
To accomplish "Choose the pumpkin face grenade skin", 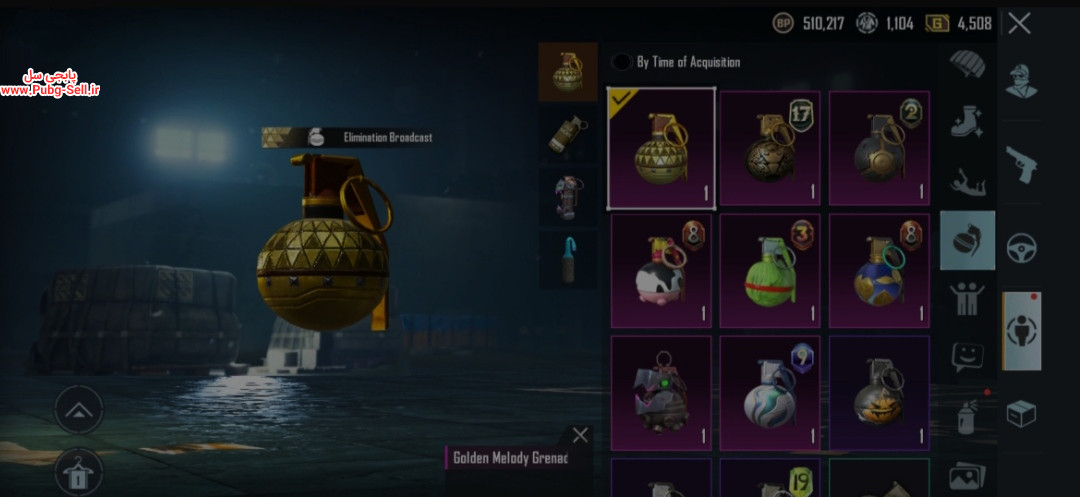I will tap(880, 393).
